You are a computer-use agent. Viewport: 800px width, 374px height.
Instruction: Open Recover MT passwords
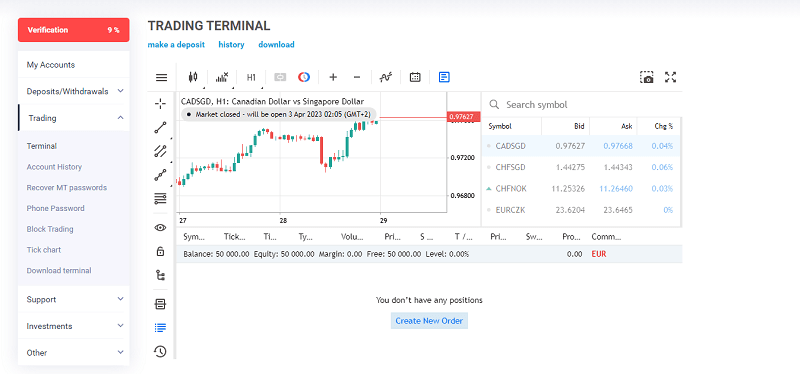pos(67,188)
